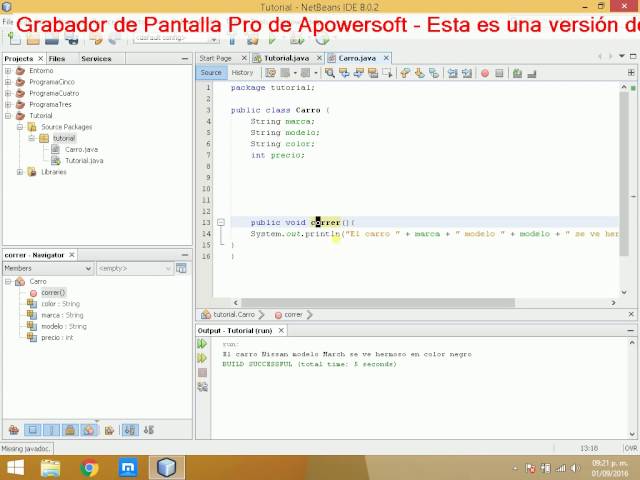Click the Stop square icon in Output
The image size is (640, 480).
tap(202, 372)
